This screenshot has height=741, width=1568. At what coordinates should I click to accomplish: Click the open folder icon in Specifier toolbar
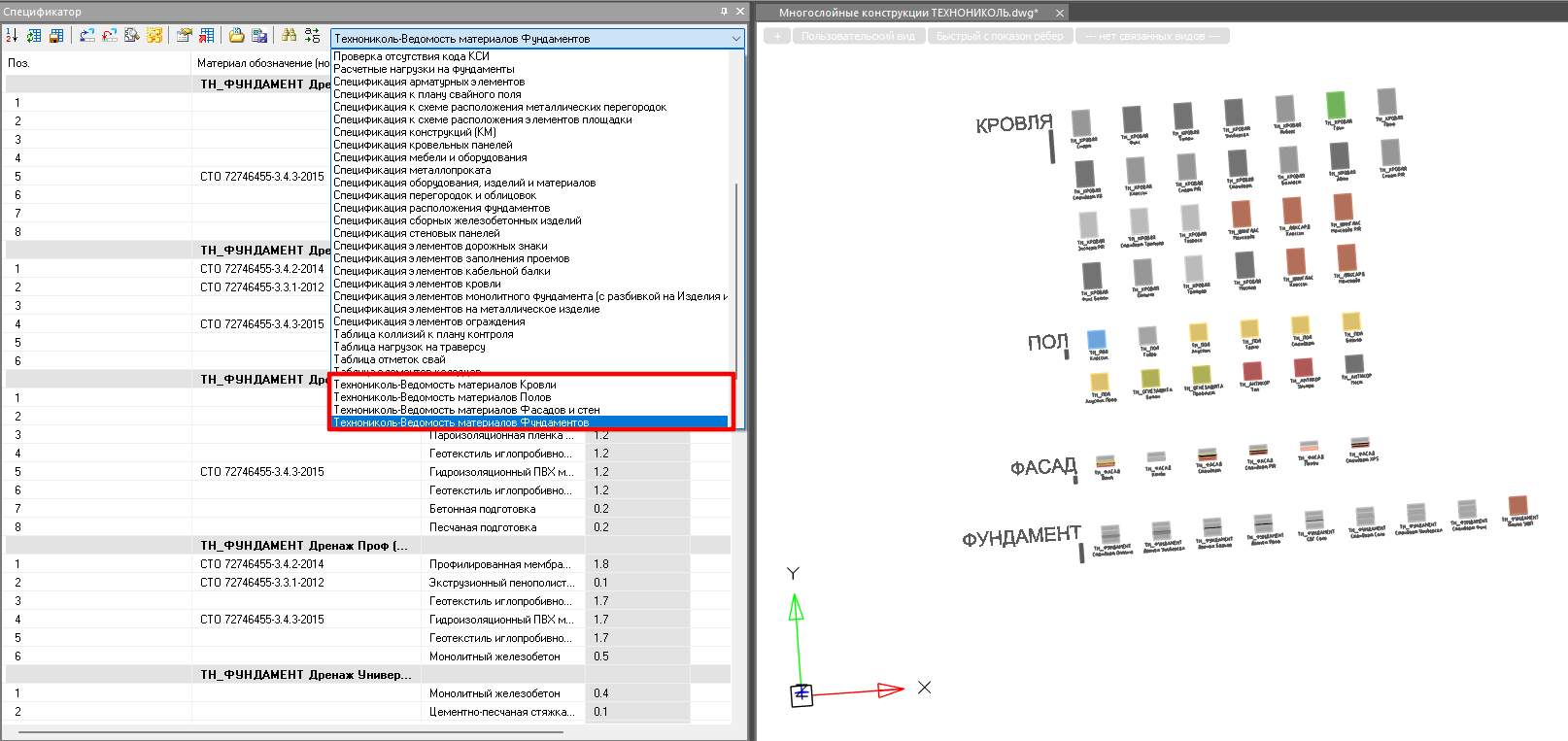236,36
